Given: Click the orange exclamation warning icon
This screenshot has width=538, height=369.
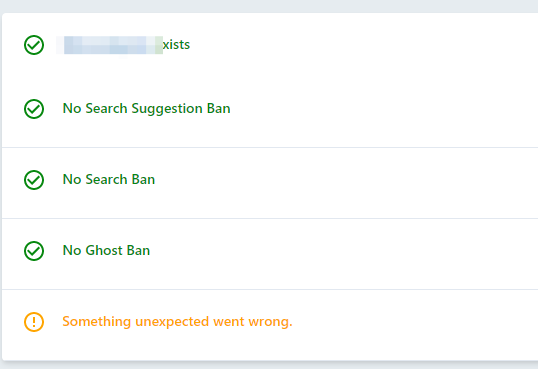Looking at the screenshot, I should click(x=34, y=322).
